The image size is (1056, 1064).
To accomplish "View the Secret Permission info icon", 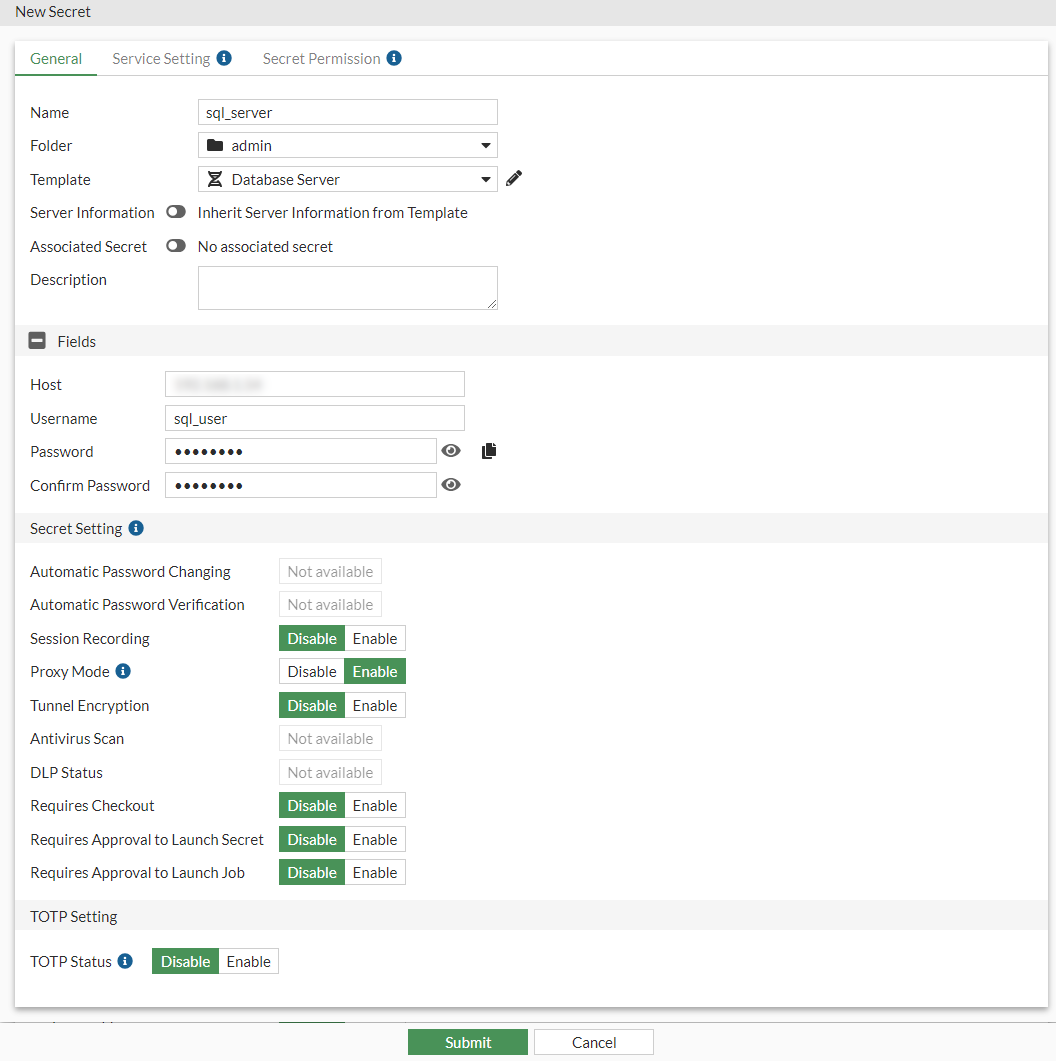I will click(394, 58).
